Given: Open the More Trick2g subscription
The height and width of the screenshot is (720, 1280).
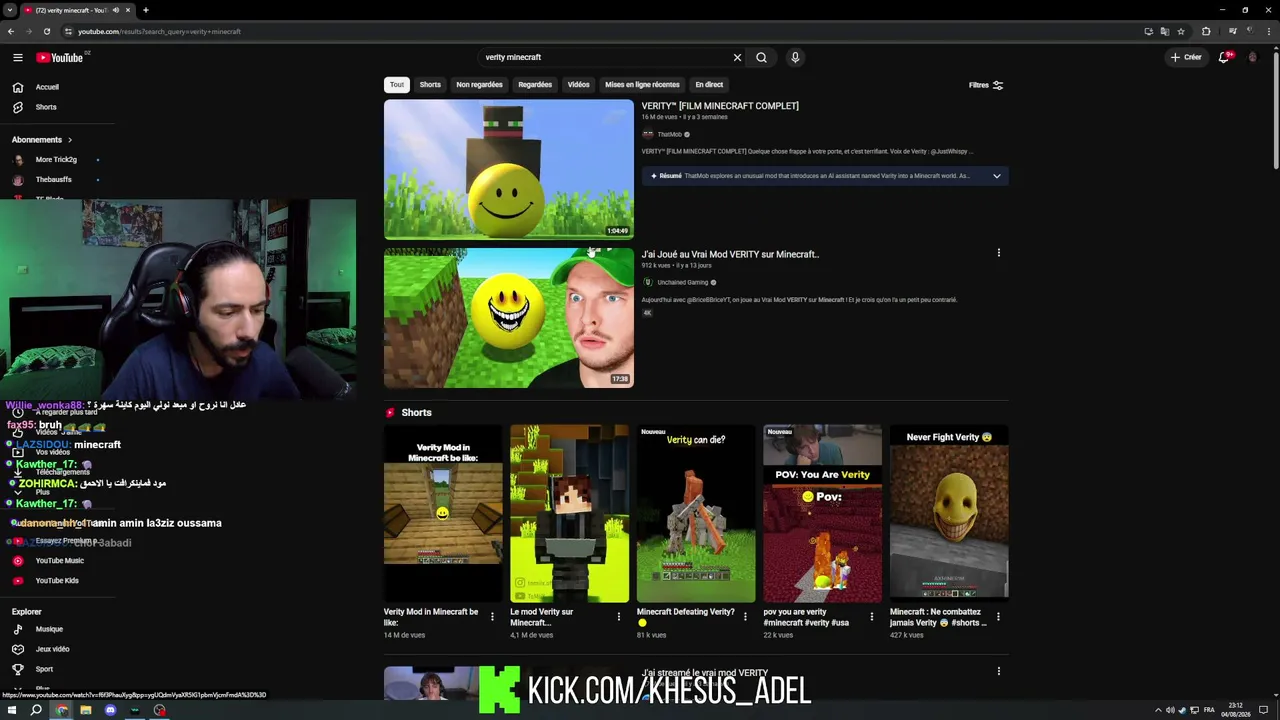Looking at the screenshot, I should (55, 160).
